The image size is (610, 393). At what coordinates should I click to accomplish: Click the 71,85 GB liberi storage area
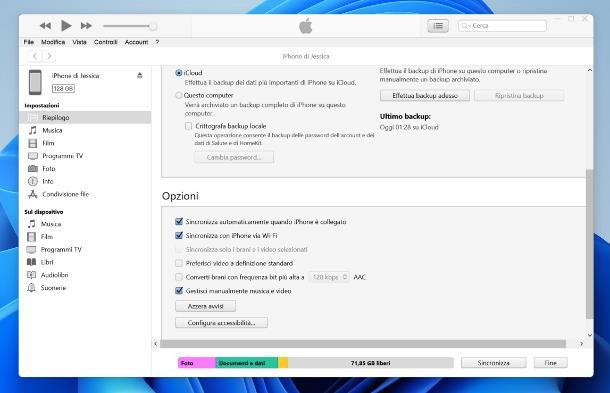pos(371,363)
